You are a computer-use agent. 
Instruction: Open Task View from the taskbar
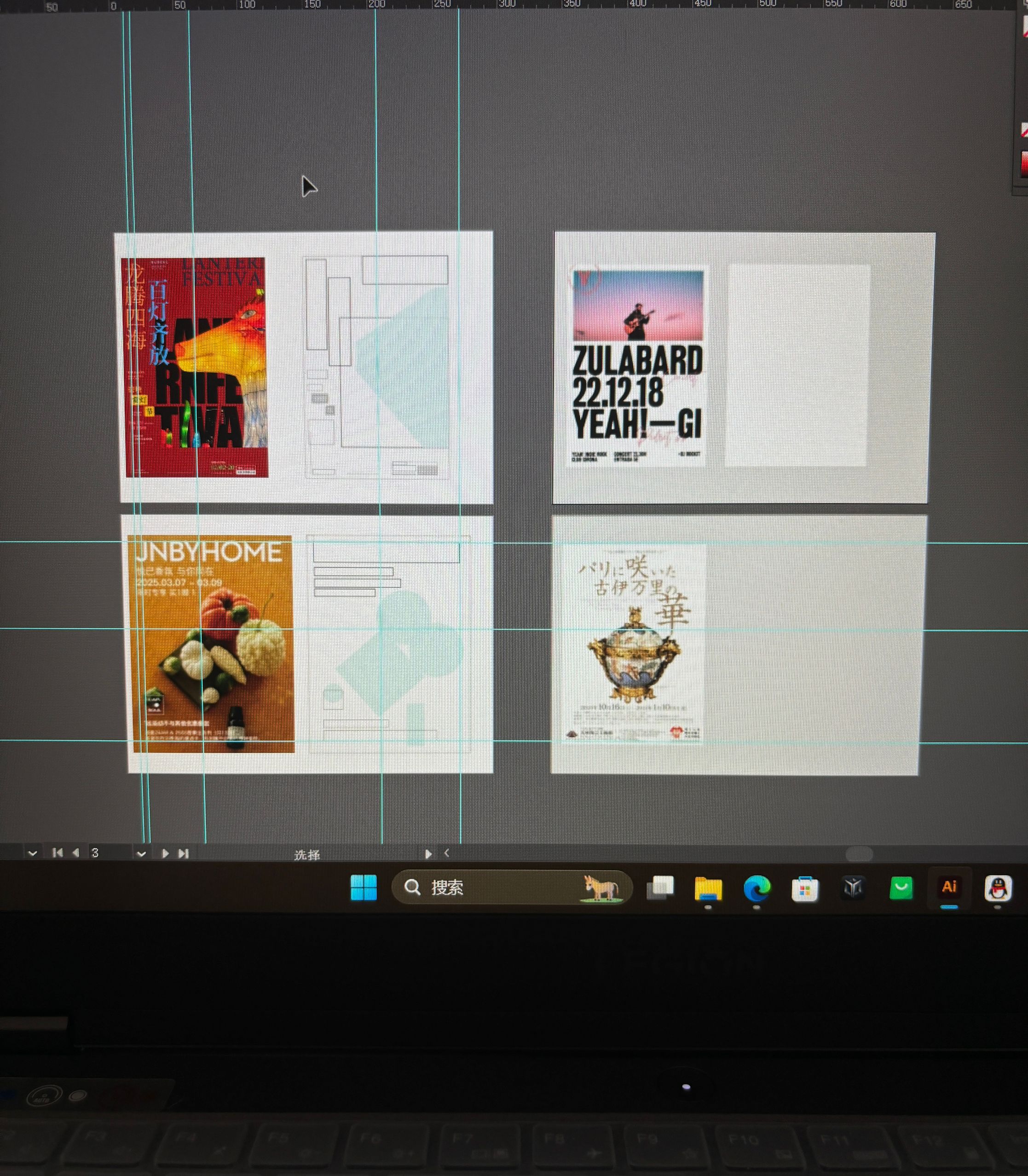660,888
